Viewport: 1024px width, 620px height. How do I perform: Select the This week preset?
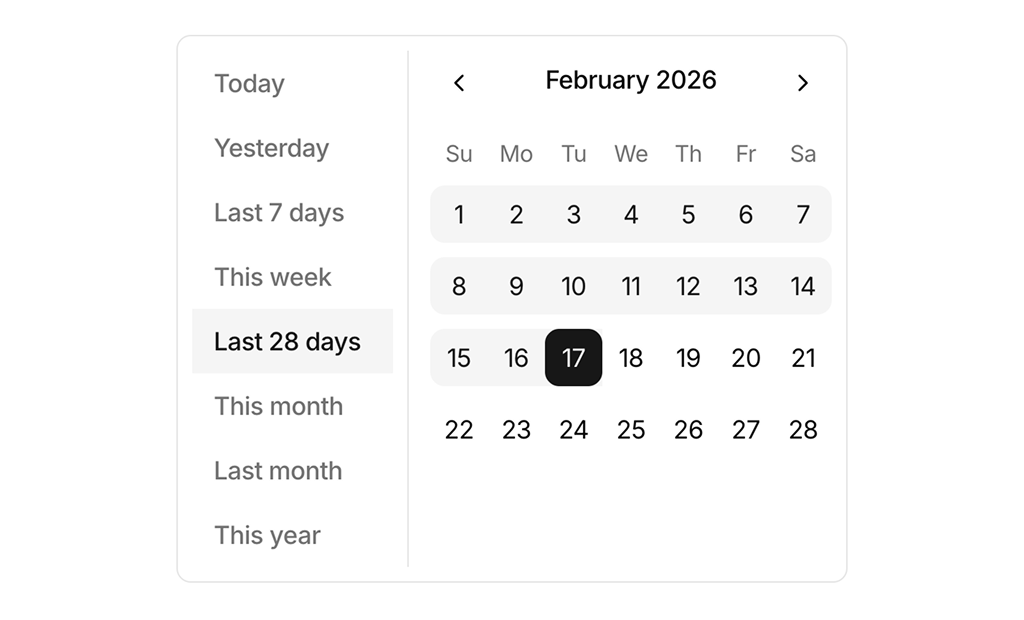[272, 277]
